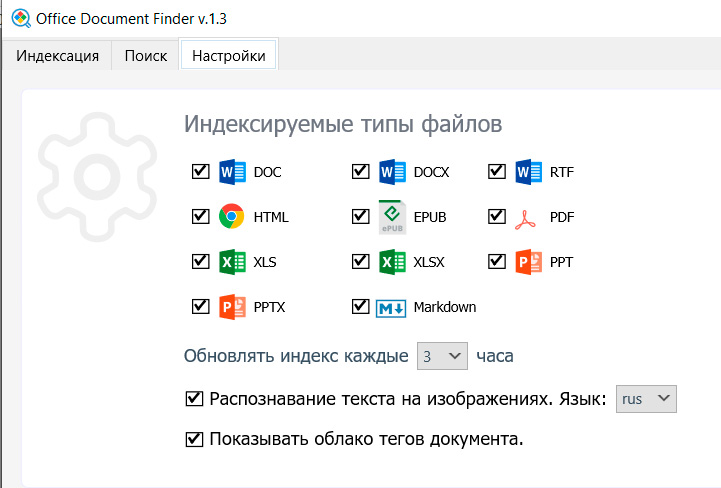This screenshot has height=488, width=721.
Task: Select the Настройки tab
Action: (x=229, y=56)
